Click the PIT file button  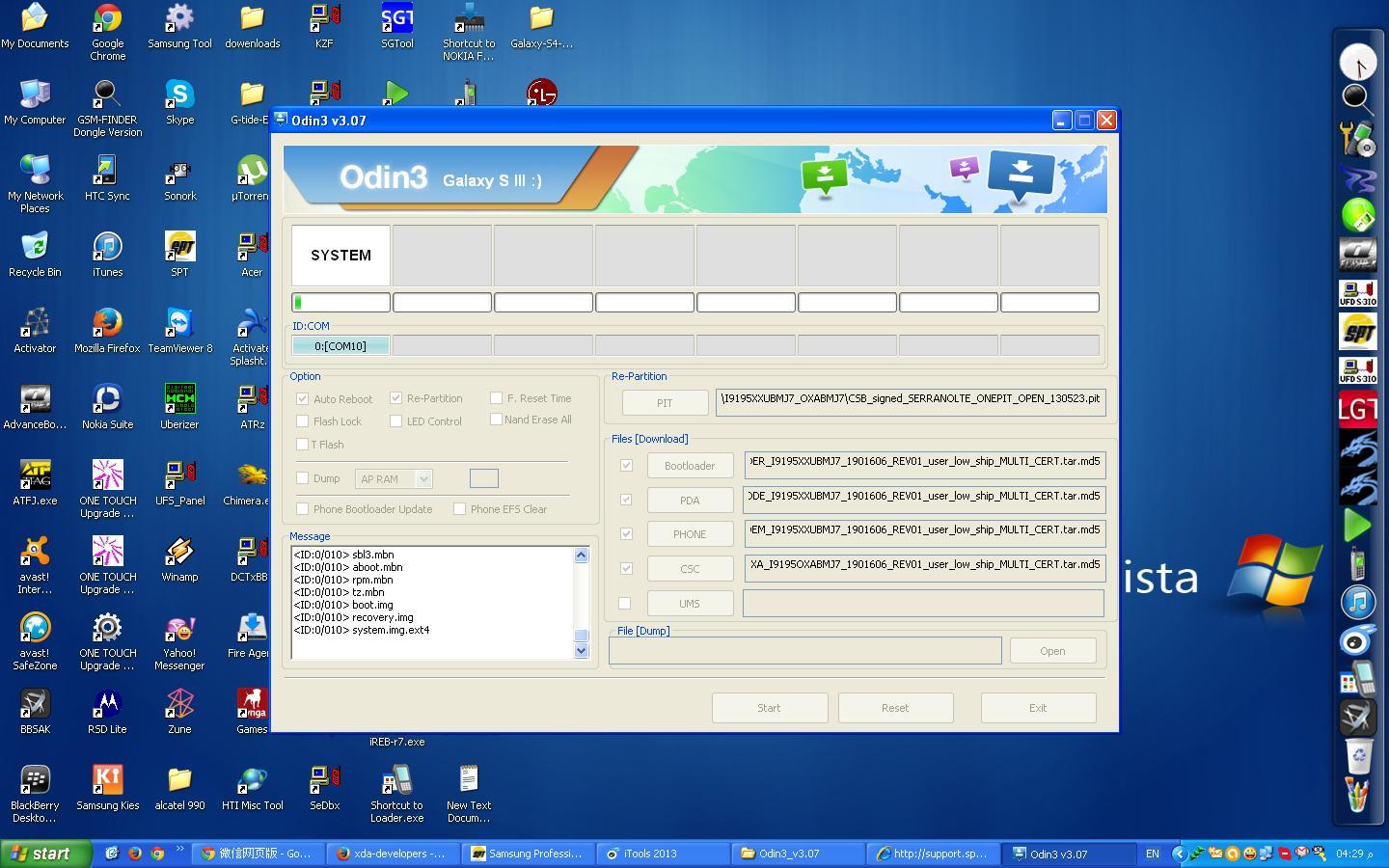coord(665,403)
